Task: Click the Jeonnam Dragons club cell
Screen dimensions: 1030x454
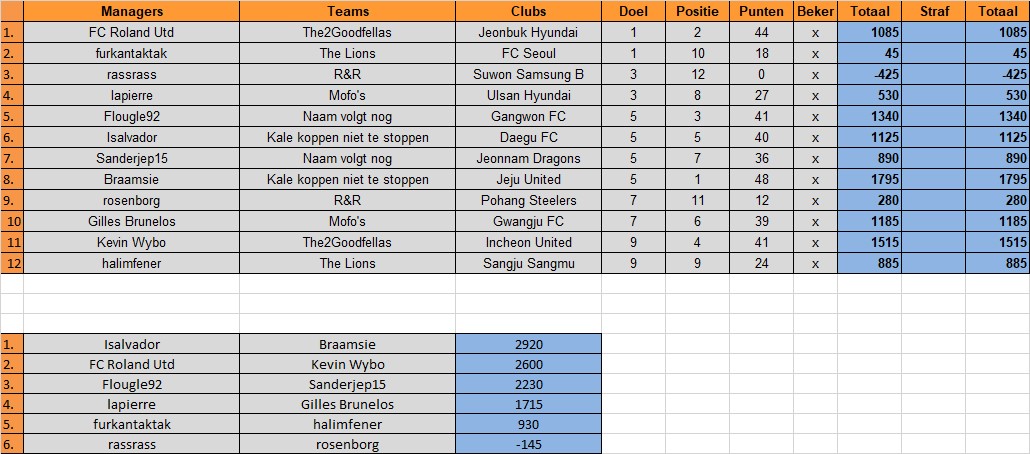Action: point(528,158)
